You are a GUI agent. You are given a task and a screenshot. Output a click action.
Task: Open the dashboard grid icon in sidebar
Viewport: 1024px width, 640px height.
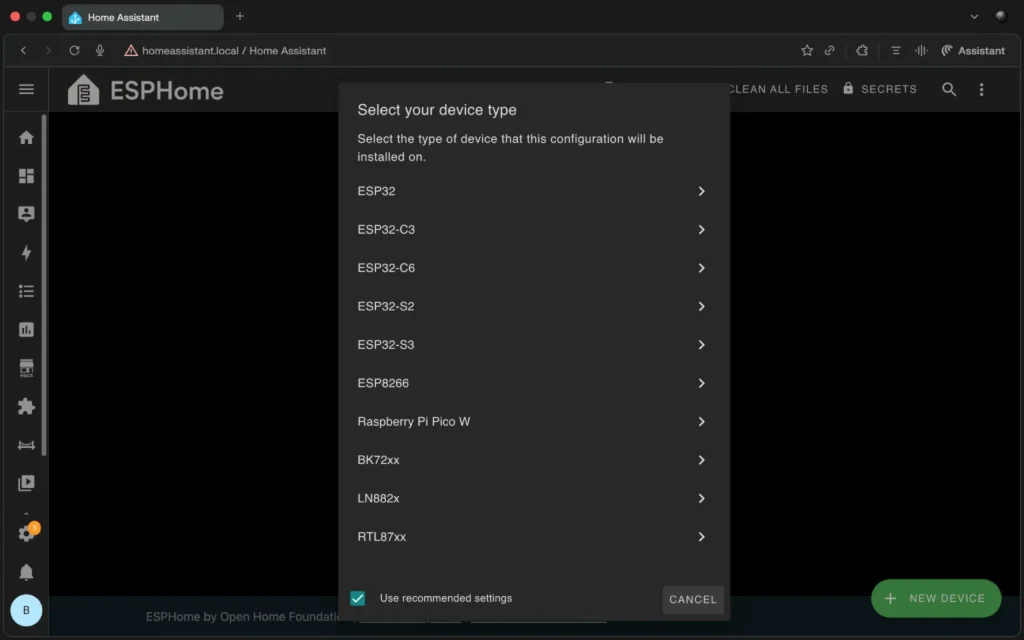[x=26, y=176]
